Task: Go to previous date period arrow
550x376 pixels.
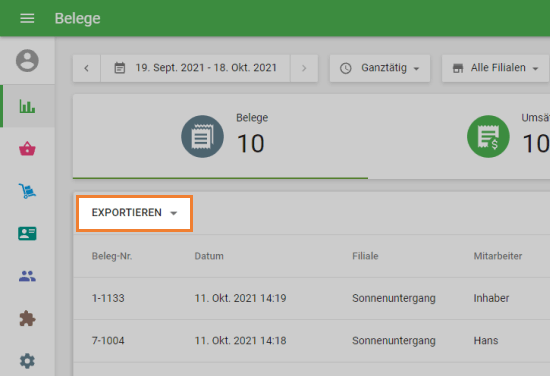Action: (87, 68)
